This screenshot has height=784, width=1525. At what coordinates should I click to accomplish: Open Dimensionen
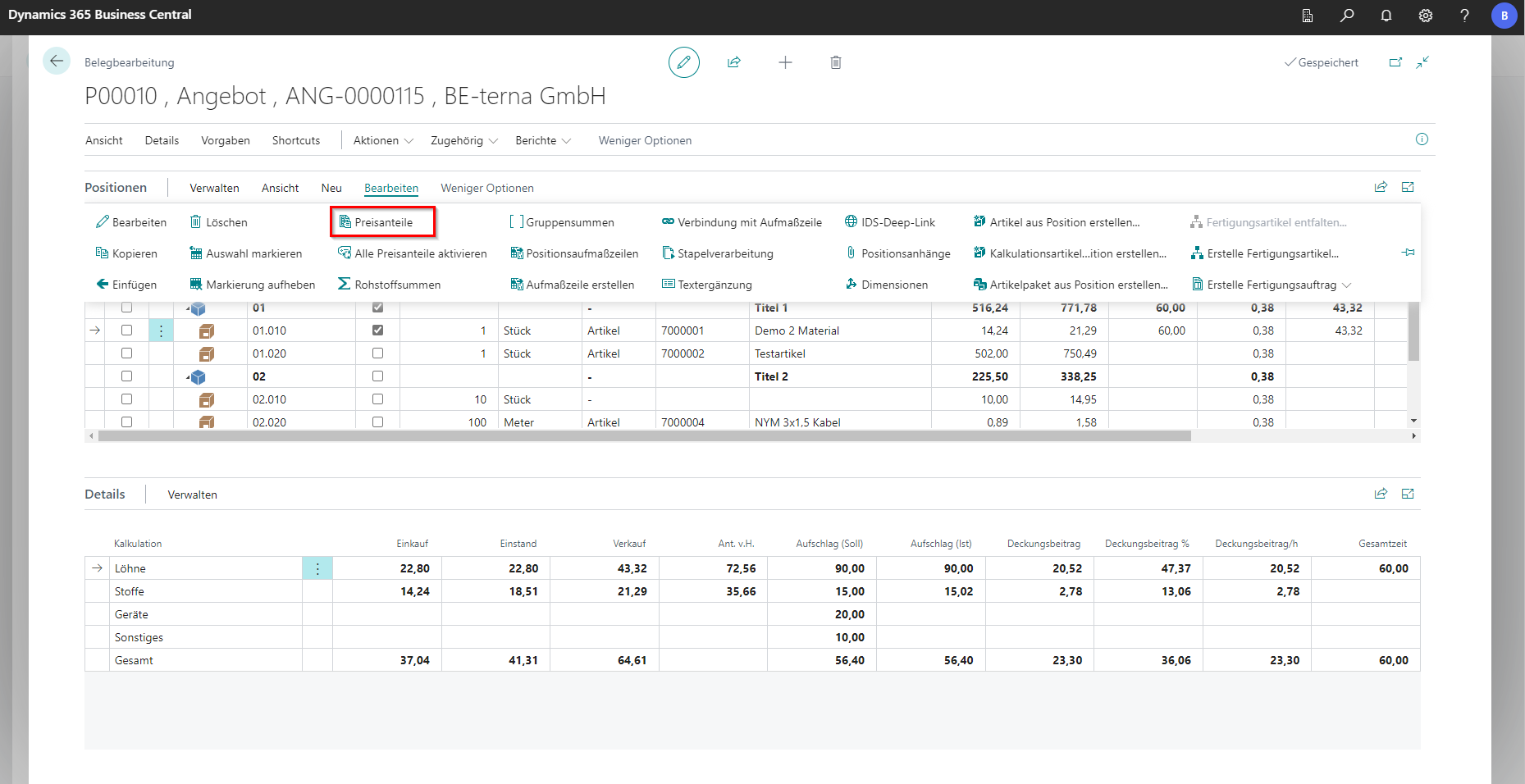[x=887, y=285]
